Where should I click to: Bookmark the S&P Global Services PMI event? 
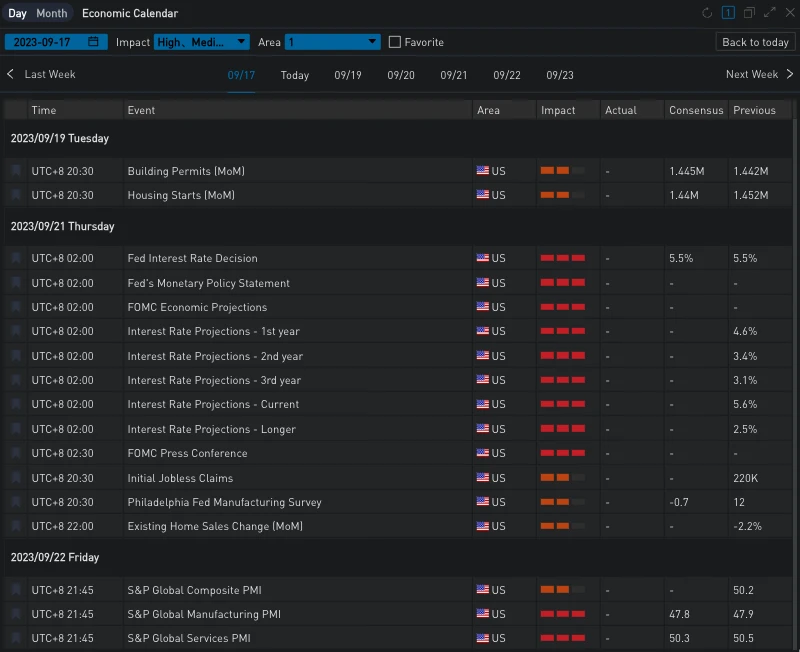pyautogui.click(x=16, y=638)
